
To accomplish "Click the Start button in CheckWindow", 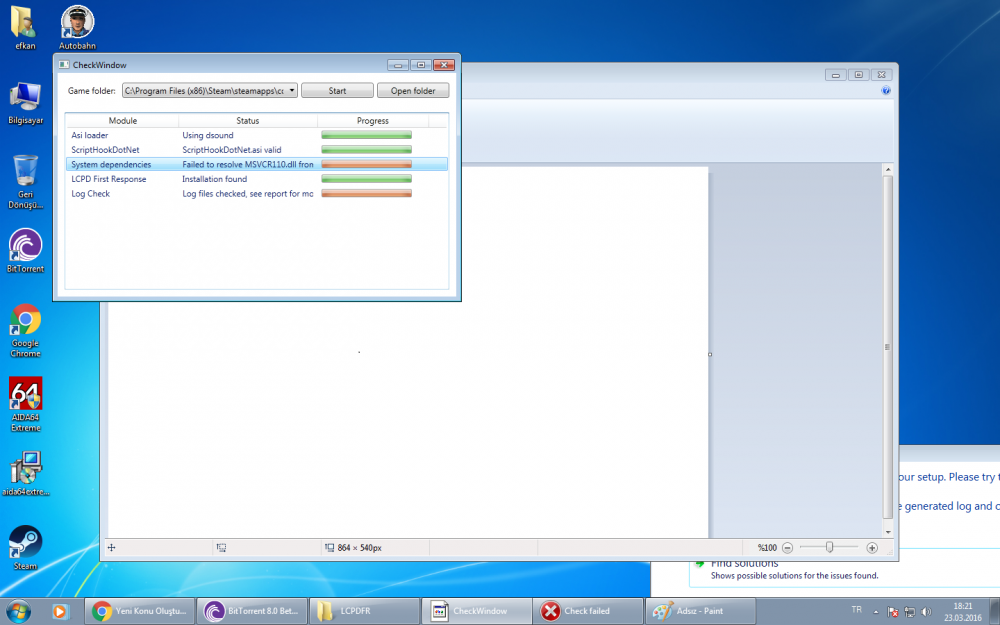I will 337,91.
